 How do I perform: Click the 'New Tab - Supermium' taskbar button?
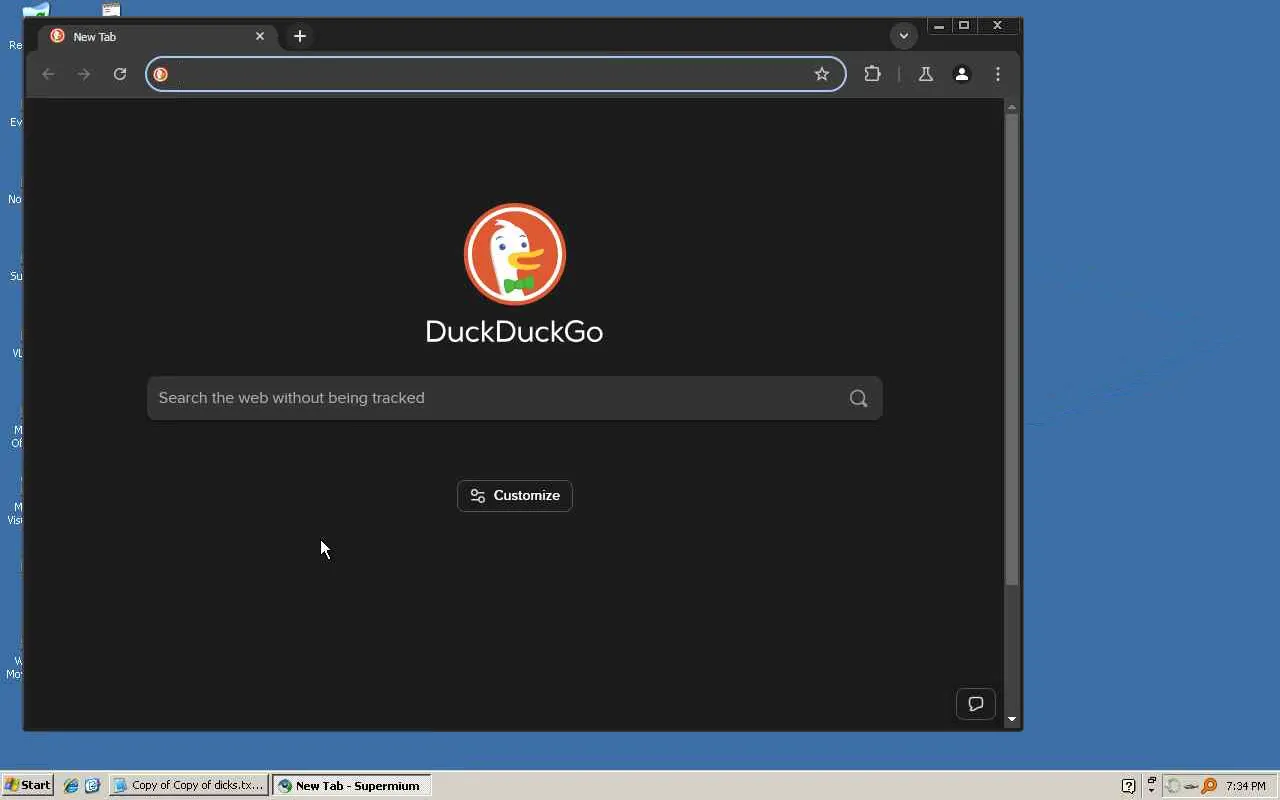(x=352, y=786)
